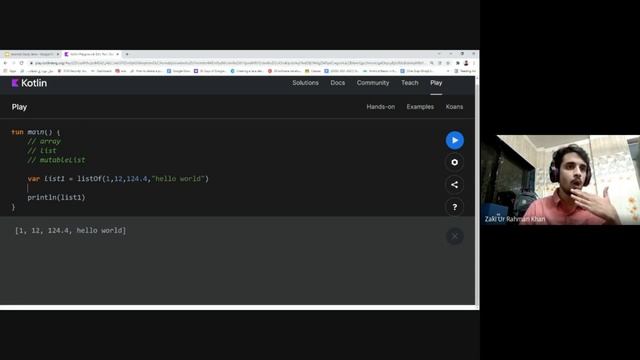
Task: Close the Kotlin Playground browser tab
Action: click(x=118, y=54)
